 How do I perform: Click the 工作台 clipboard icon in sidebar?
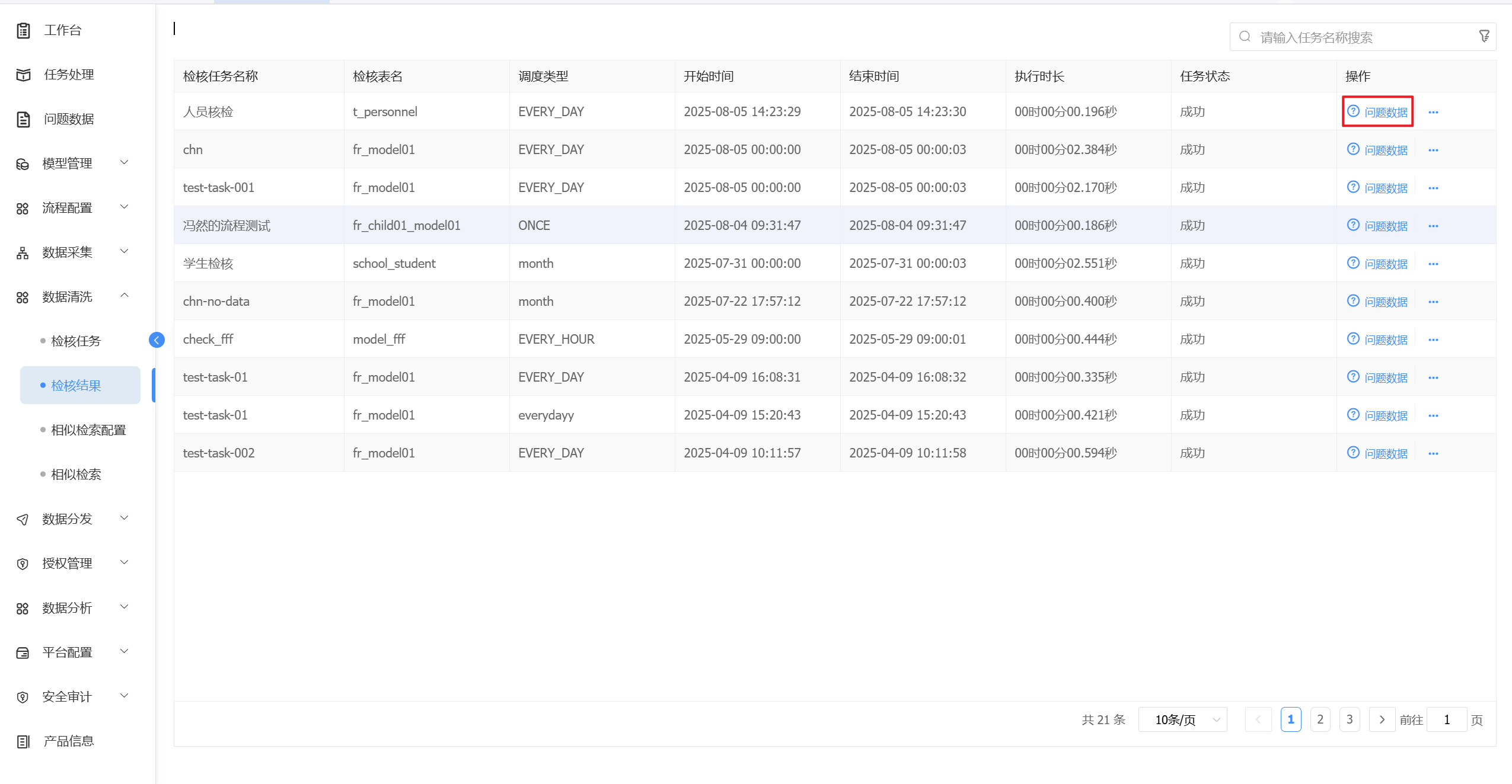tap(23, 30)
